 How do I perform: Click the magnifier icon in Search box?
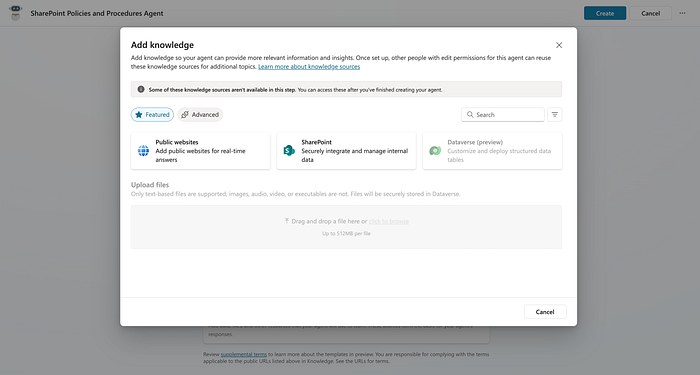click(470, 115)
